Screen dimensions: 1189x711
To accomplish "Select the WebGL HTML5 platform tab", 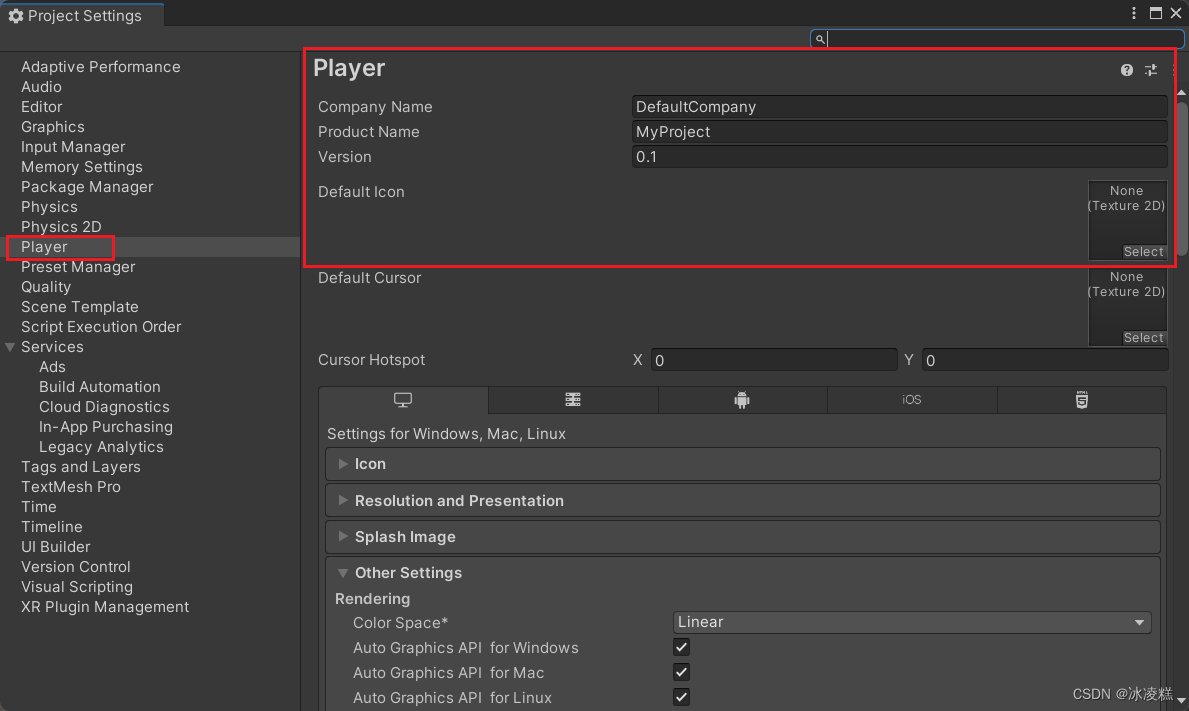I will click(x=1082, y=399).
